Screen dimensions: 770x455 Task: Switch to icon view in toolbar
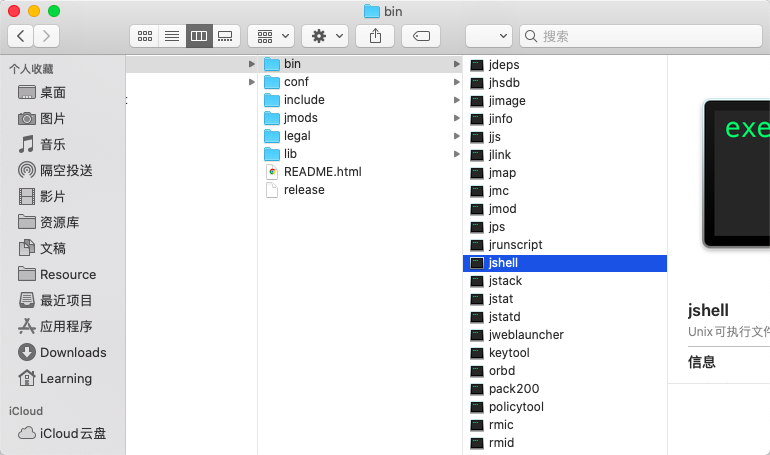coord(144,36)
